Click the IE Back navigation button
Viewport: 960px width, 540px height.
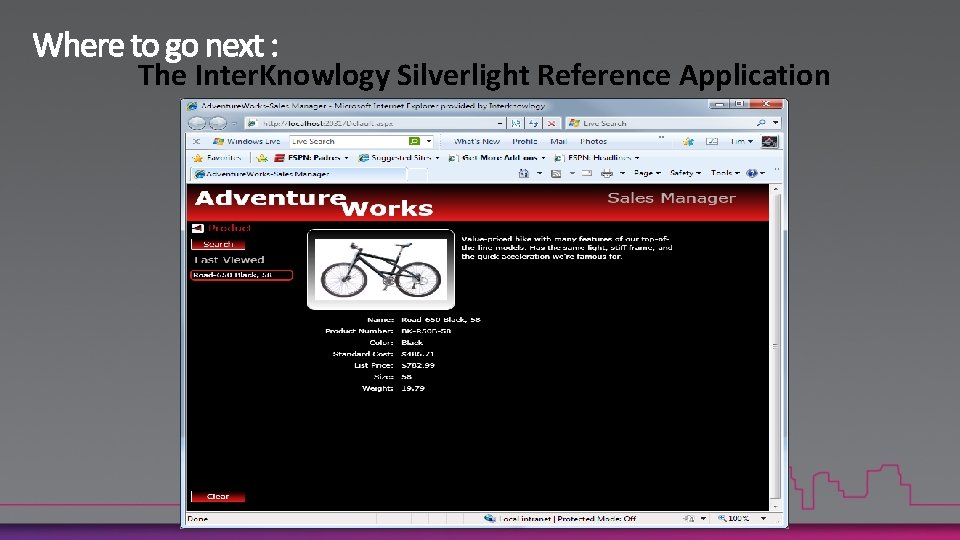click(197, 123)
